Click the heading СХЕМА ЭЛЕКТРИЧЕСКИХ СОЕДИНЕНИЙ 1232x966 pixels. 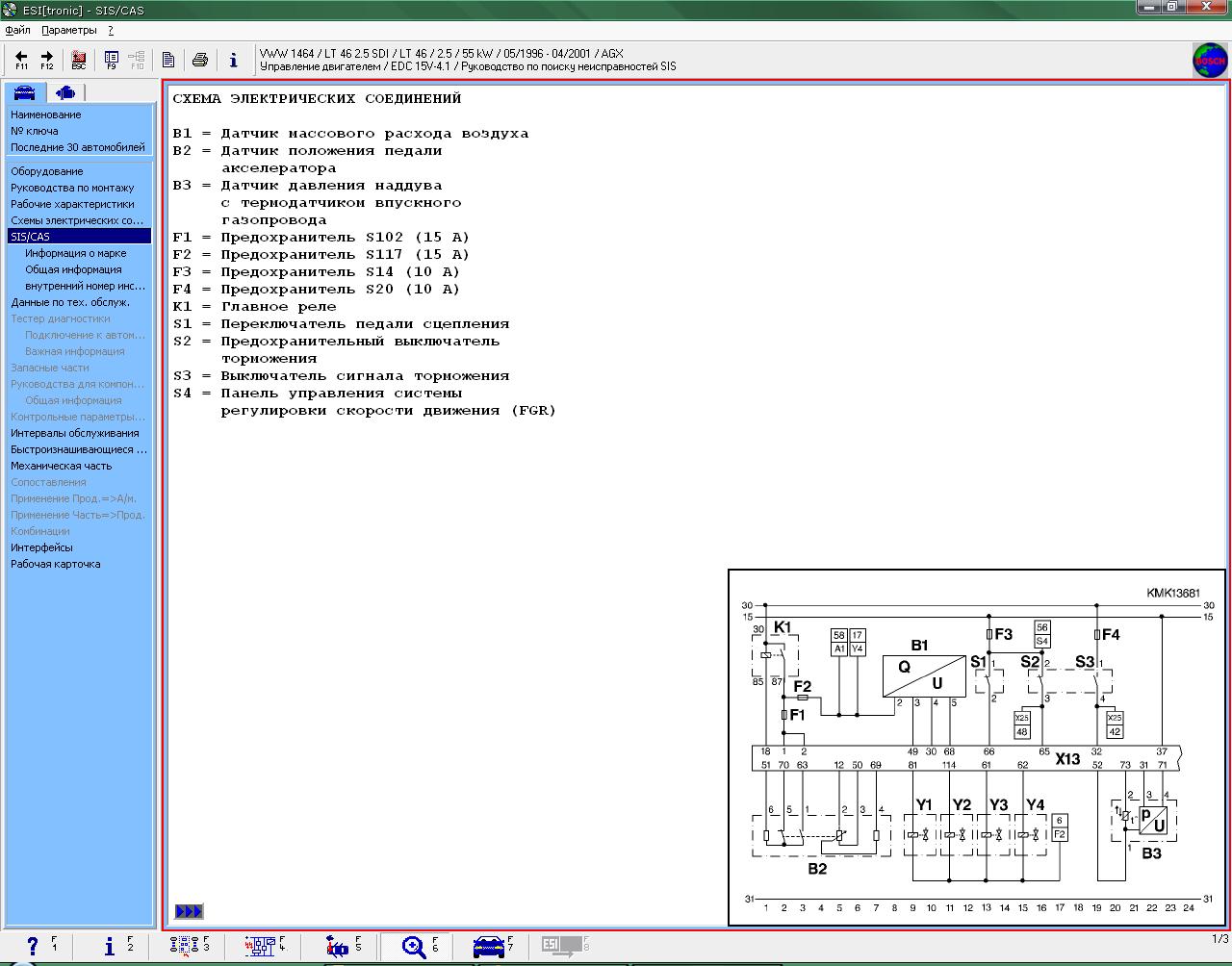pyautogui.click(x=317, y=98)
